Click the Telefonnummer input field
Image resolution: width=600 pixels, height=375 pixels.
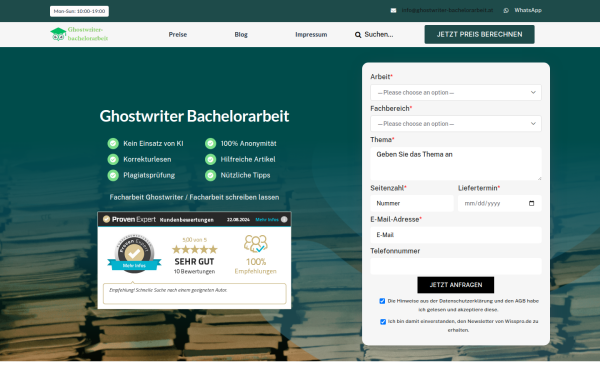tap(456, 266)
